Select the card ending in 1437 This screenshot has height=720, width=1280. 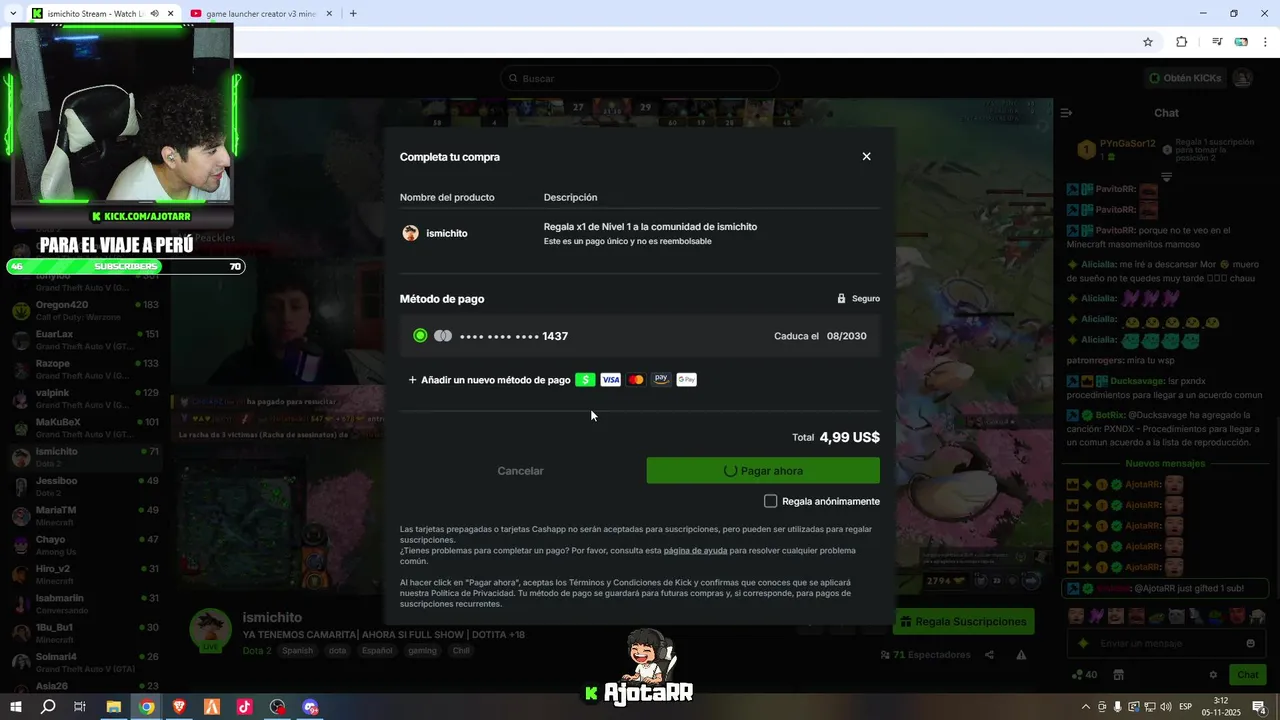click(640, 336)
